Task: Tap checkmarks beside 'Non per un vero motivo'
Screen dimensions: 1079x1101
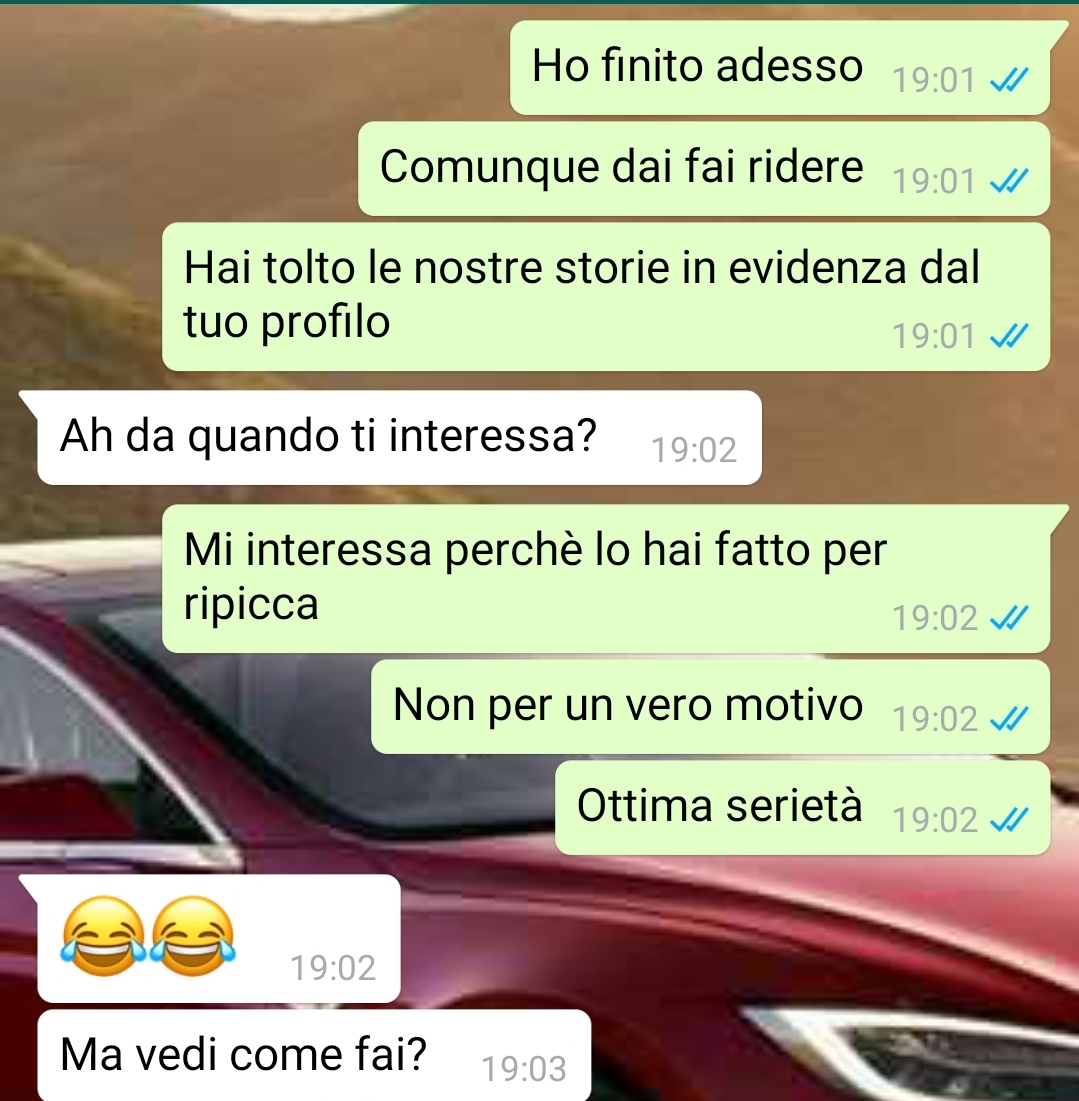Action: [1009, 719]
